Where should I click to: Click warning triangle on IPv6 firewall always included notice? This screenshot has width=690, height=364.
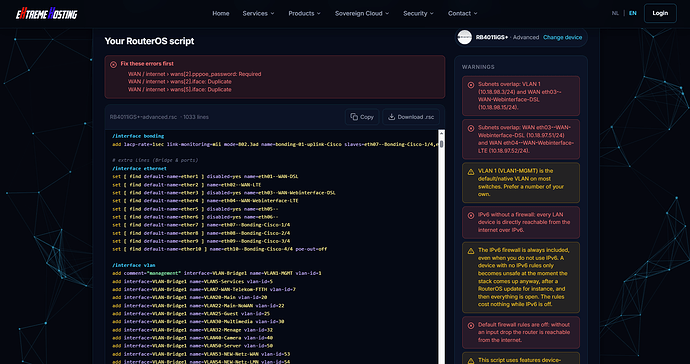coord(471,251)
